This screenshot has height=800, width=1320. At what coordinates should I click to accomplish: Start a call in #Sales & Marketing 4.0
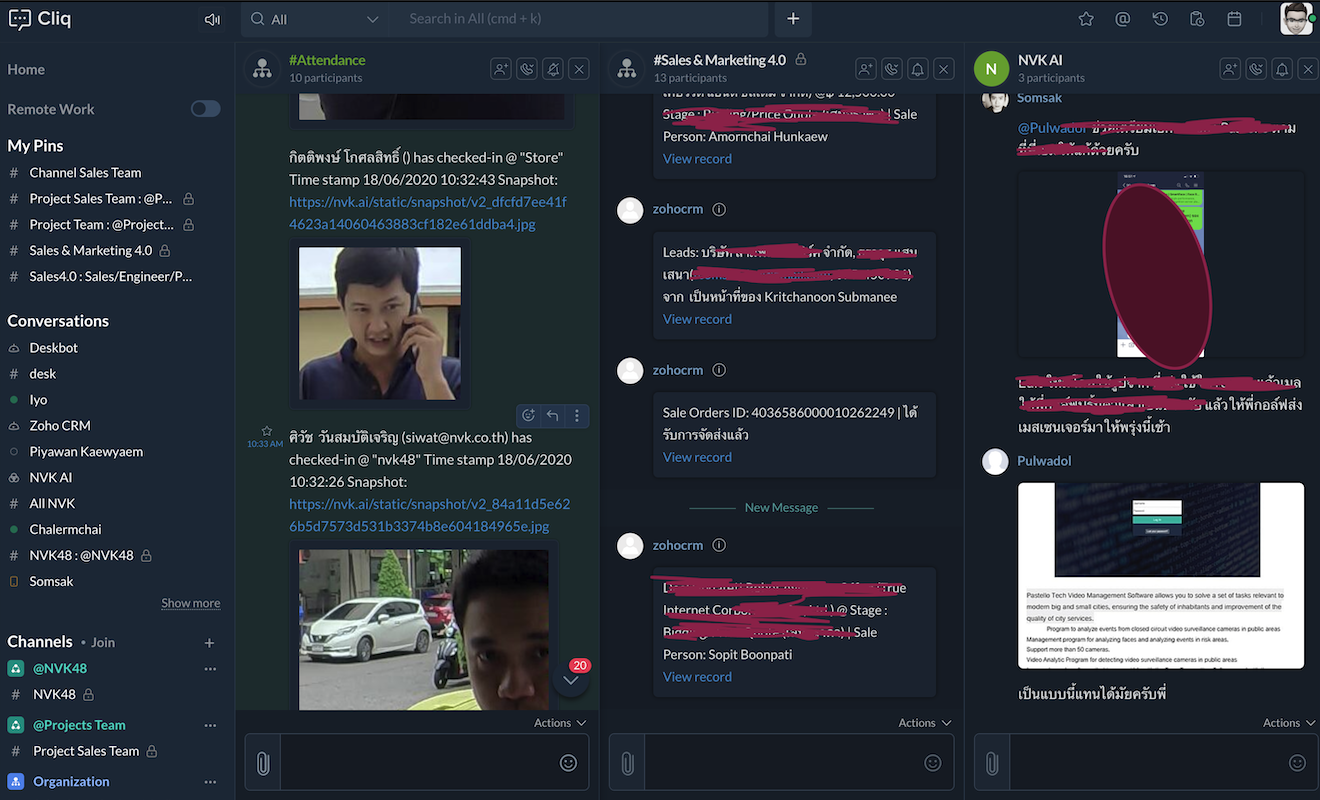[x=892, y=69]
